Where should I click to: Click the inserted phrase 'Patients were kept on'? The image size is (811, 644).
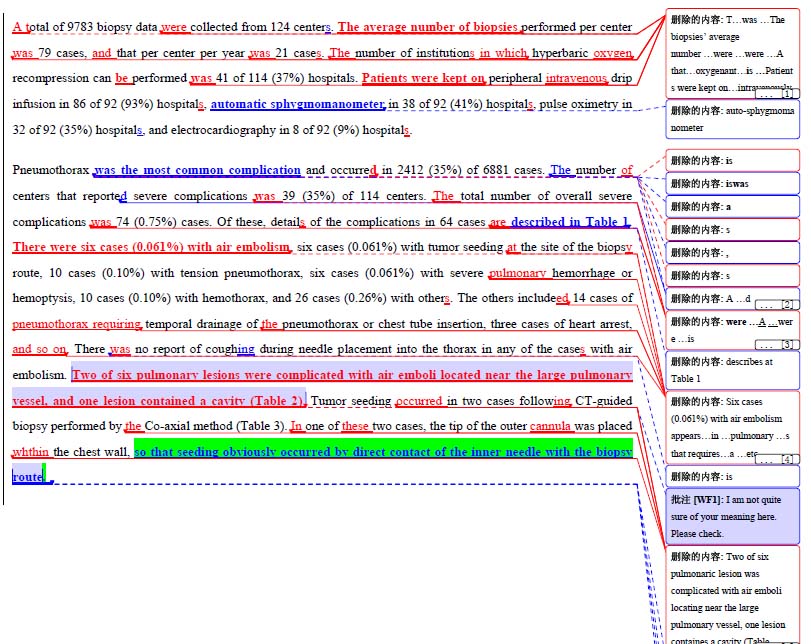pyautogui.click(x=423, y=78)
